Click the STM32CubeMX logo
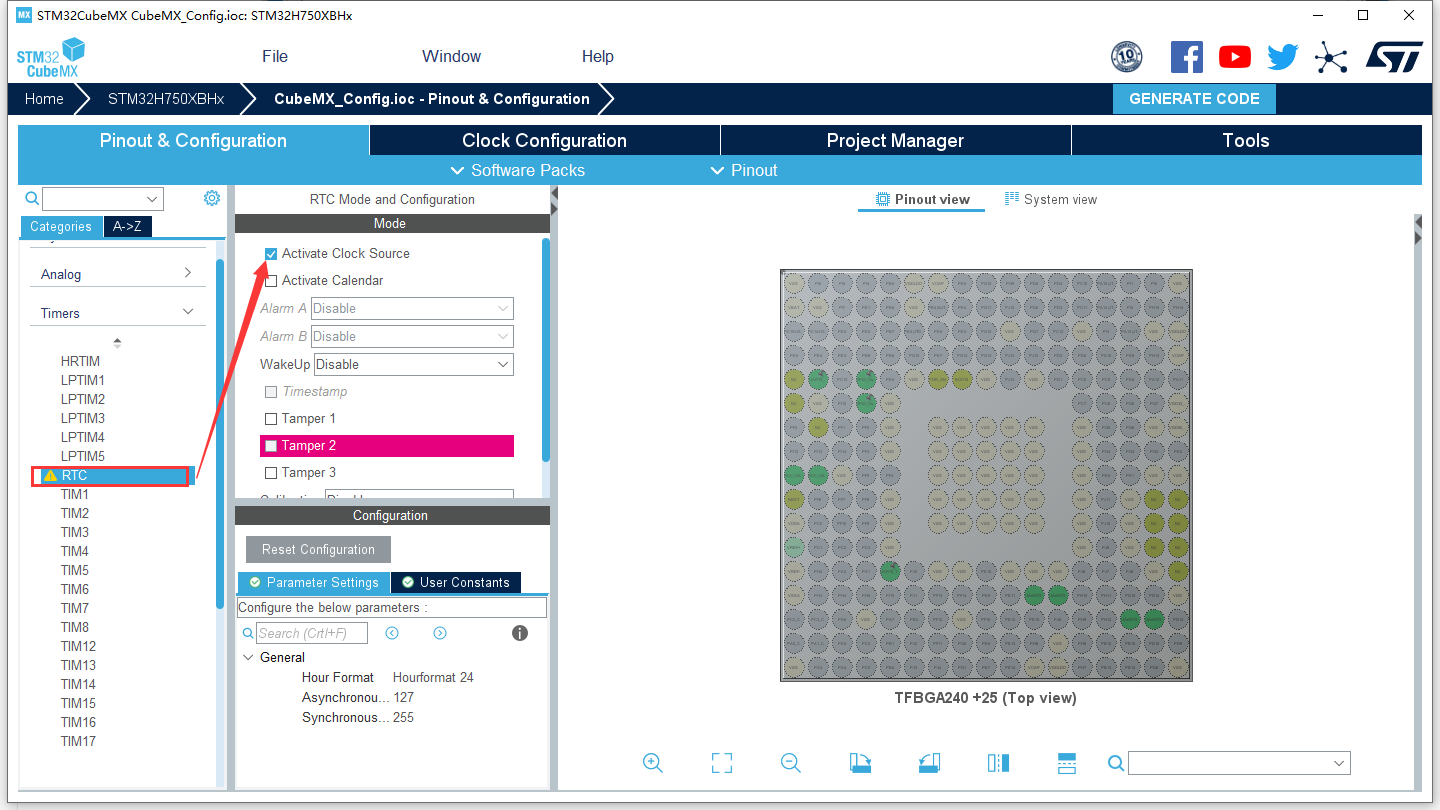The image size is (1440, 810). tap(51, 57)
